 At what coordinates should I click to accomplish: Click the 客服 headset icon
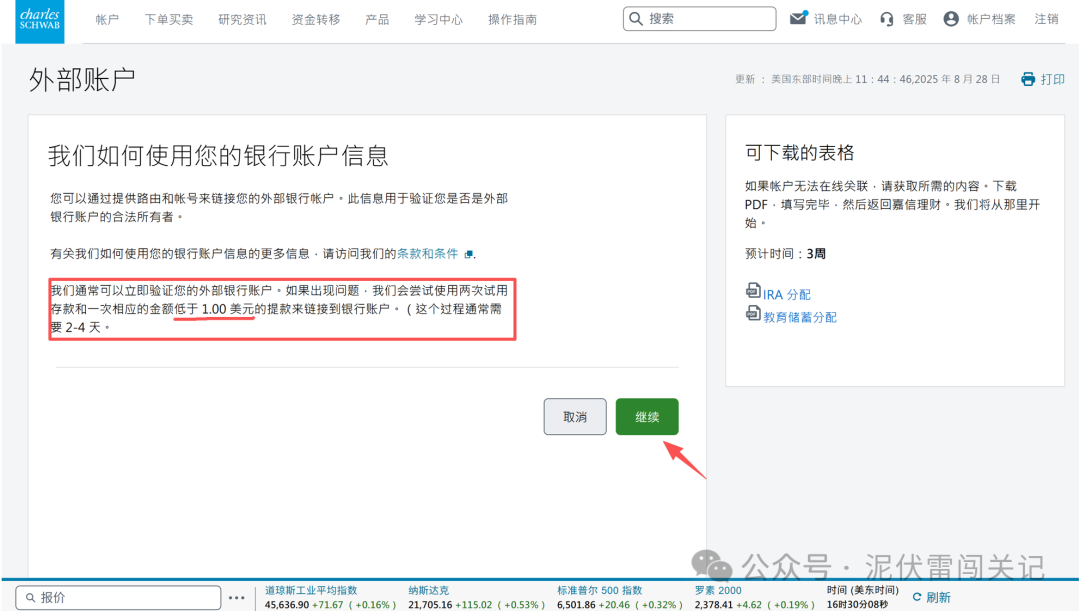888,18
